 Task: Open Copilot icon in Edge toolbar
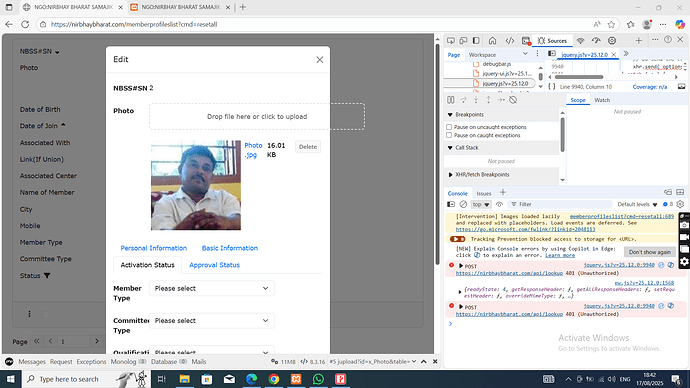click(x=680, y=24)
